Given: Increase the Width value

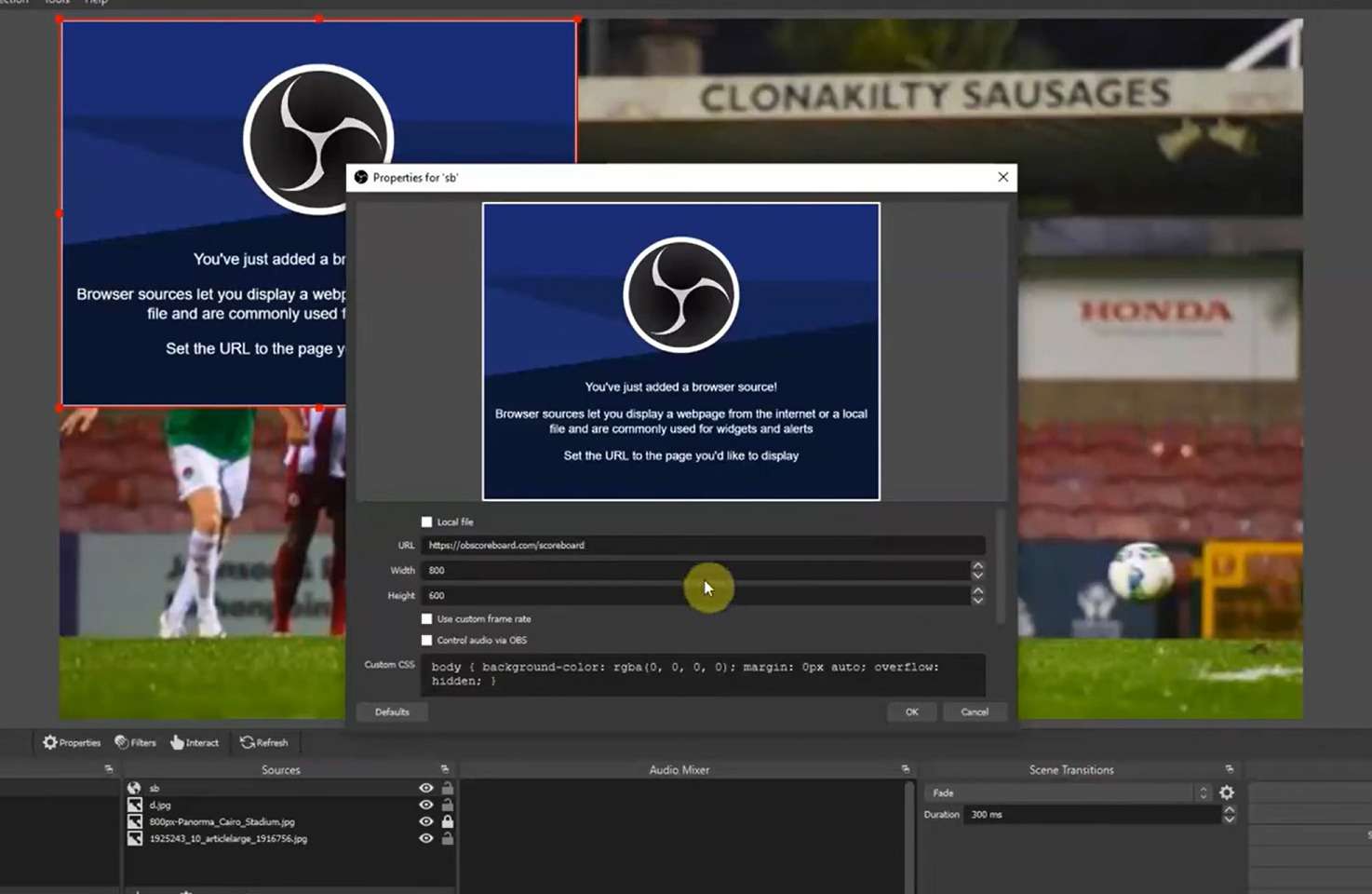Looking at the screenshot, I should tap(977, 565).
